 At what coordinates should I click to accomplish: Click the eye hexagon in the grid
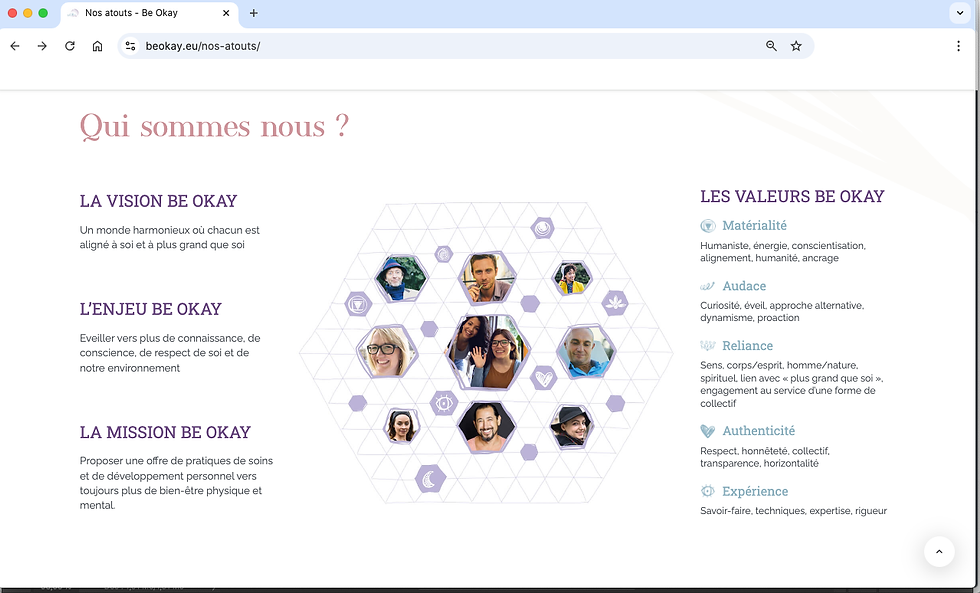[444, 404]
